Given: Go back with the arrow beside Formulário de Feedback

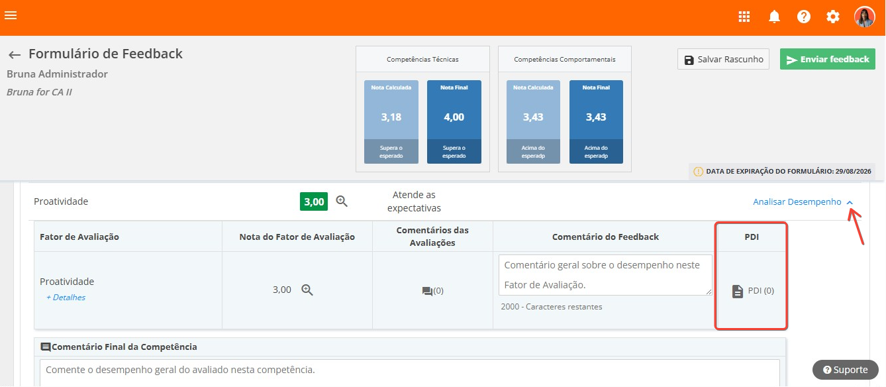Looking at the screenshot, I should (15, 55).
